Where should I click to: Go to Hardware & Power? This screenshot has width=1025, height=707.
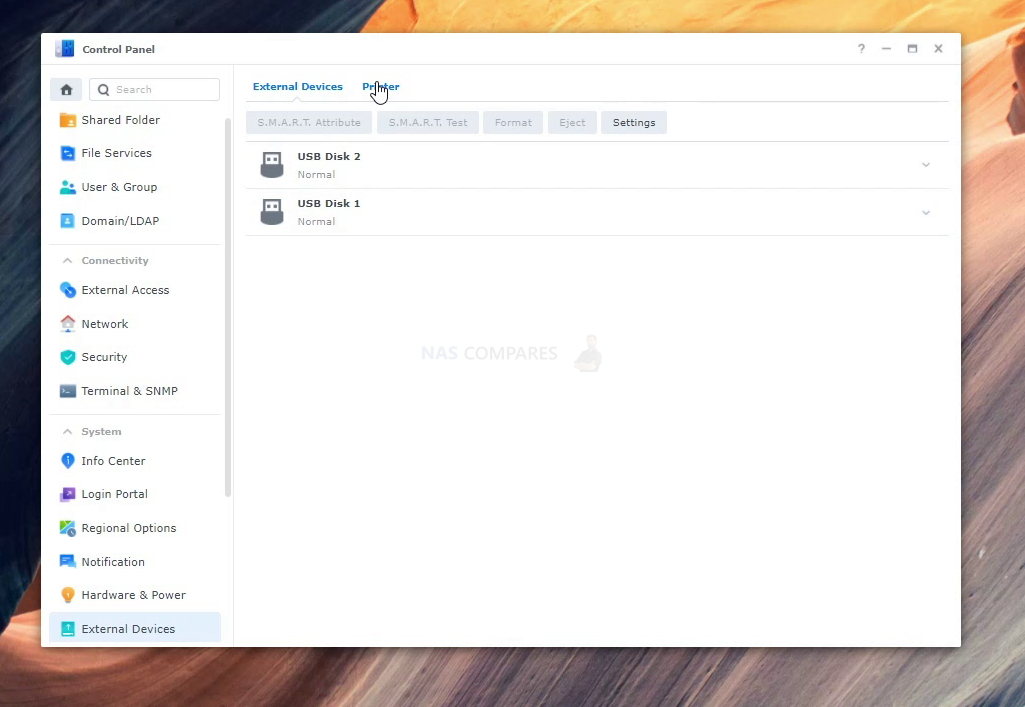135,595
